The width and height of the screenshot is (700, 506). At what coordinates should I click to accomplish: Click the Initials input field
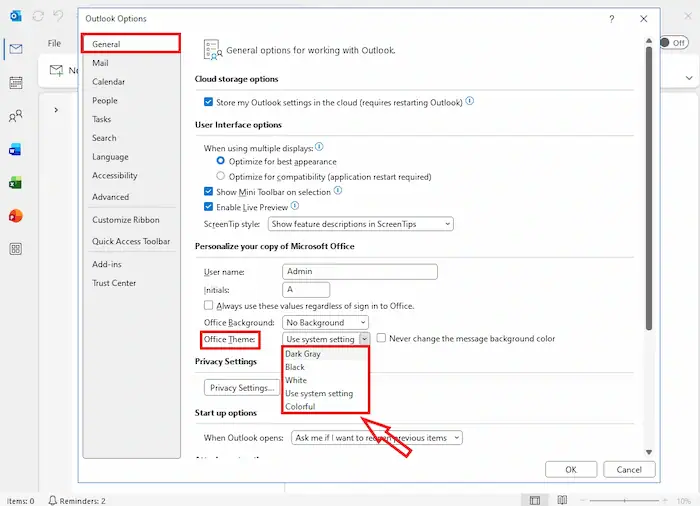pos(306,289)
